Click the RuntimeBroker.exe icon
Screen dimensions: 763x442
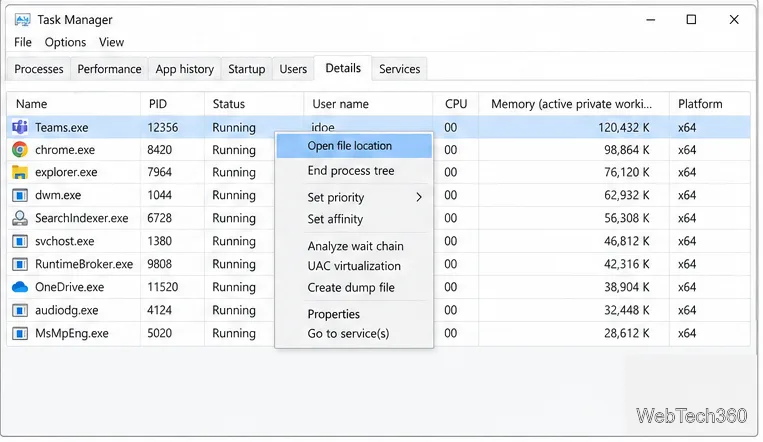coord(19,264)
